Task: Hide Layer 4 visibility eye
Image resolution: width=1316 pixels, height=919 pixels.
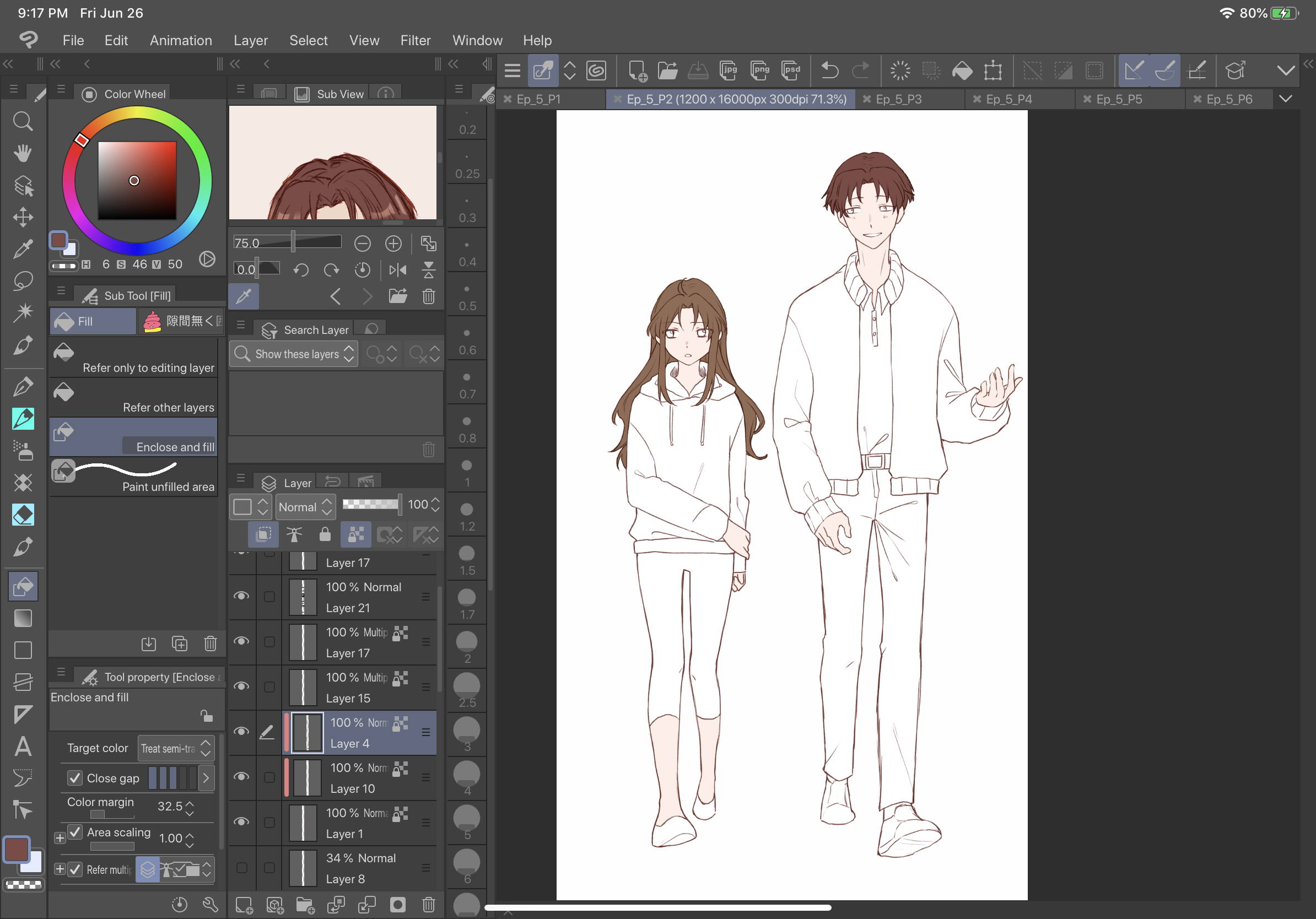Action: [241, 732]
